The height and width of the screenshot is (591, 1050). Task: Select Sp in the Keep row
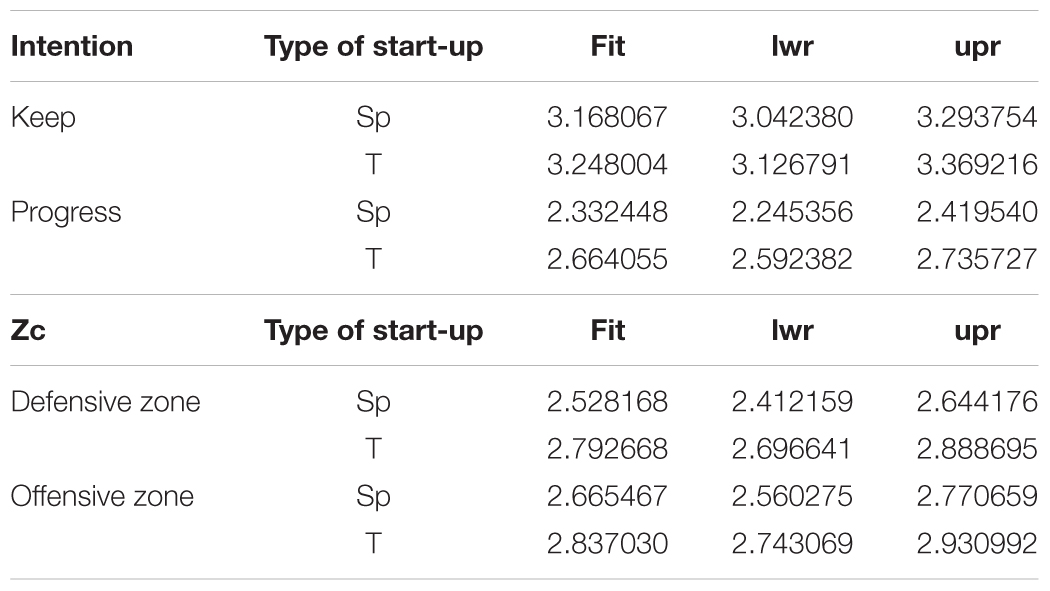point(373,119)
